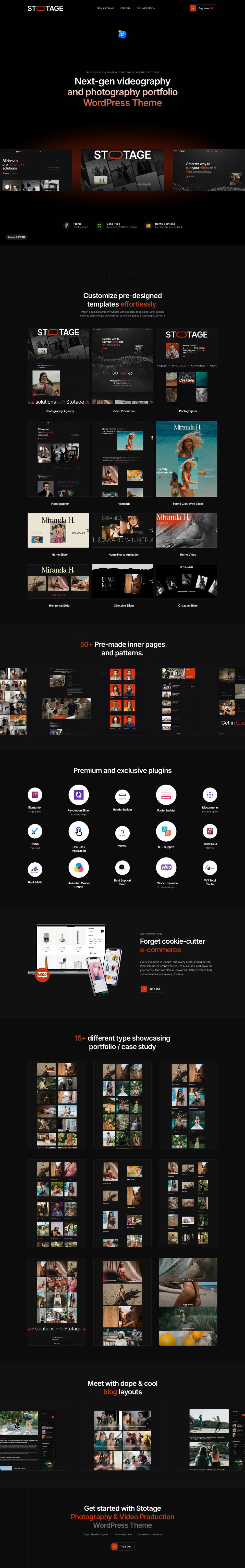
Task: Click the STOTAGE logo in header
Action: pyautogui.click(x=45, y=8)
